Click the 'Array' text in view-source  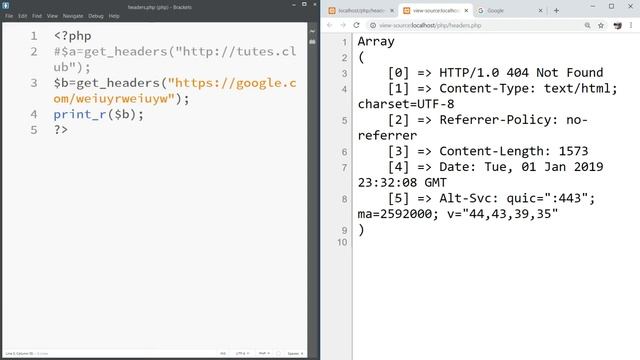point(376,41)
